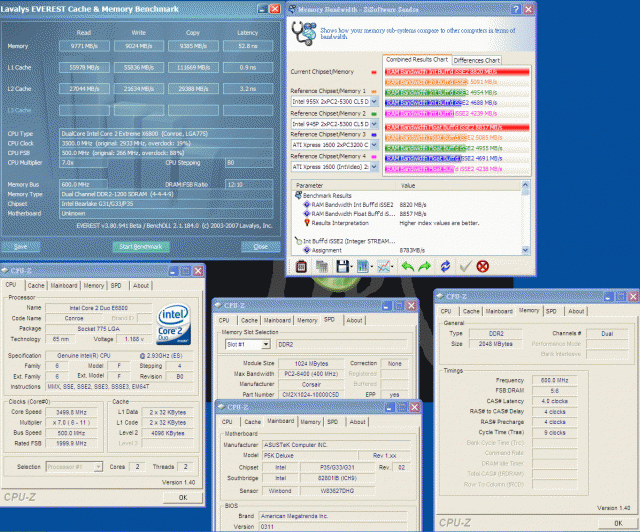Open the Slot #1 memory slot dropdown

(266, 345)
